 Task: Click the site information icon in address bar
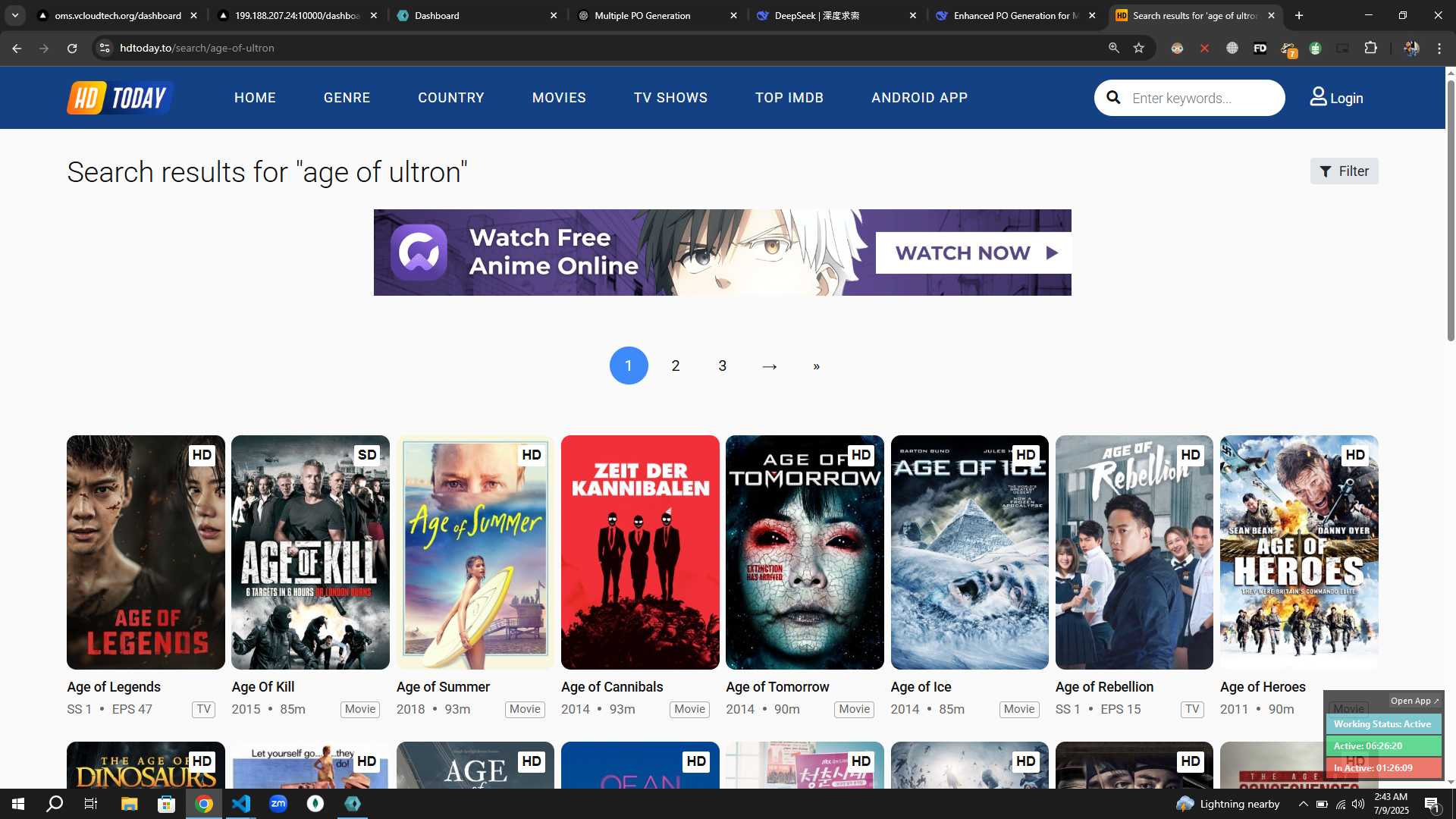coord(105,48)
